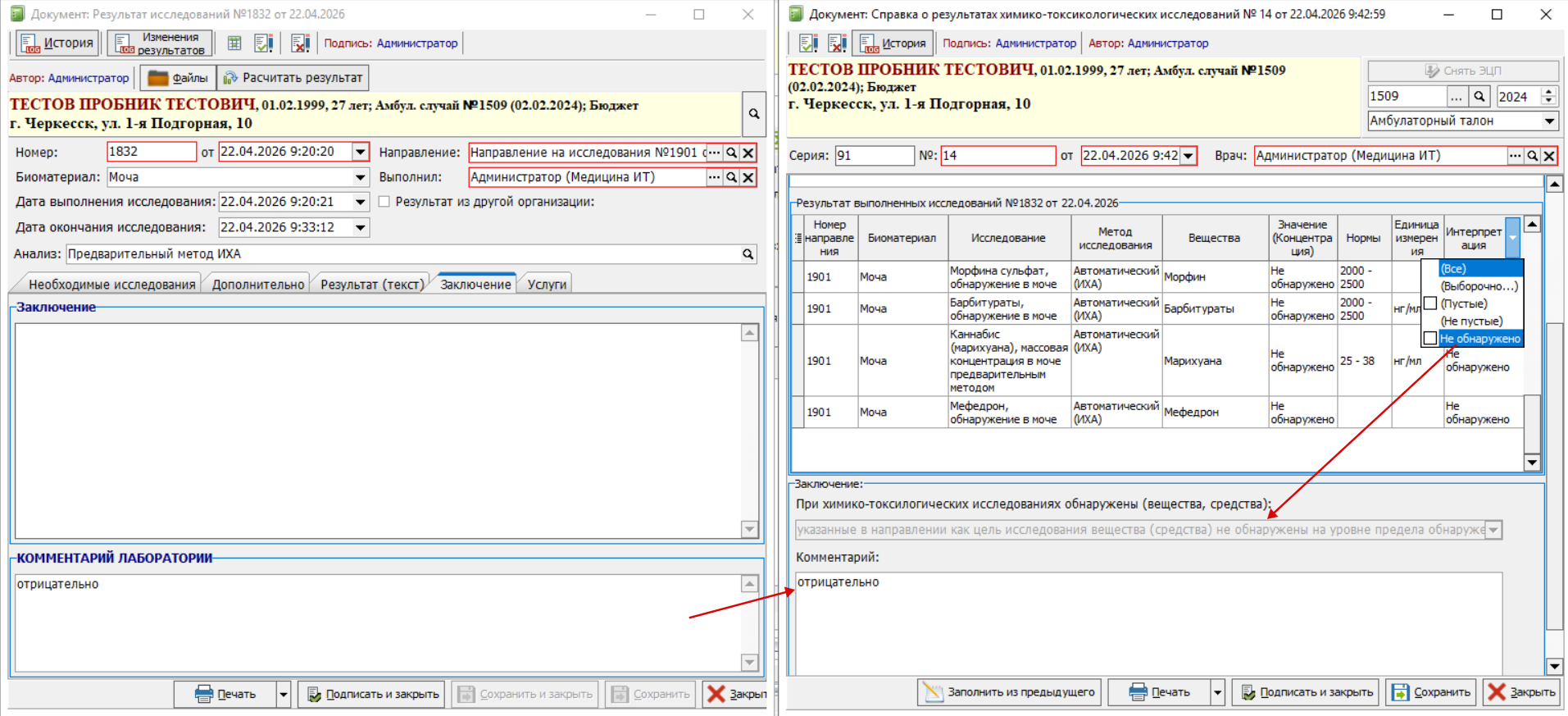Image resolution: width=1568 pixels, height=716 pixels.
Task: Open lookup ellipsis for the Выполнил field
Action: coord(715,177)
